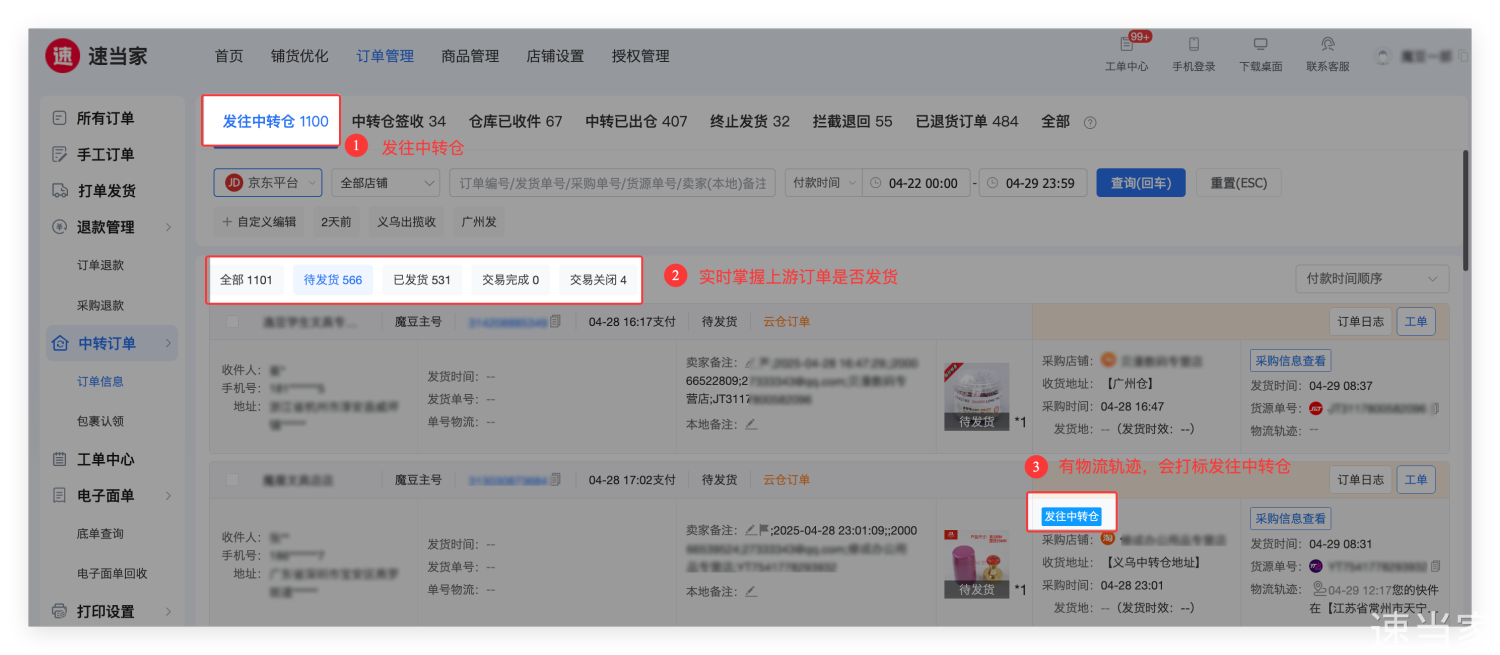Image resolution: width=1500 pixels, height=655 pixels.
Task: Click the order number search input field
Action: [612, 183]
